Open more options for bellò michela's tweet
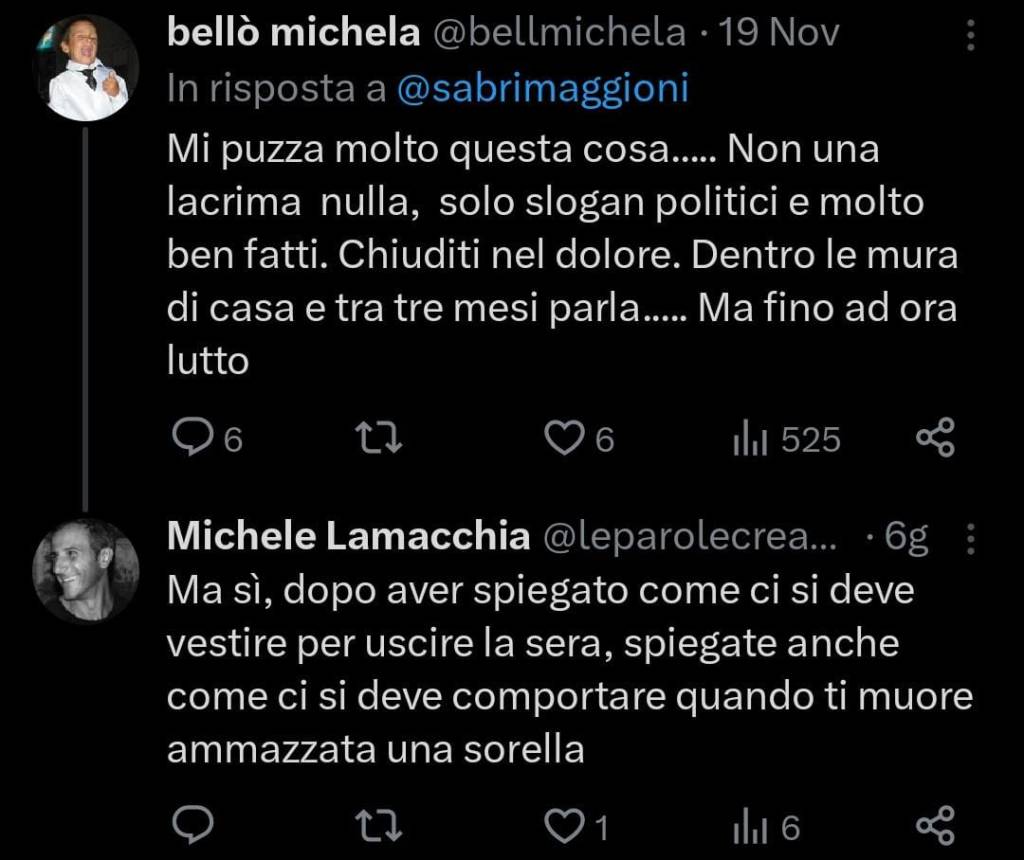1024x860 pixels. (x=969, y=35)
